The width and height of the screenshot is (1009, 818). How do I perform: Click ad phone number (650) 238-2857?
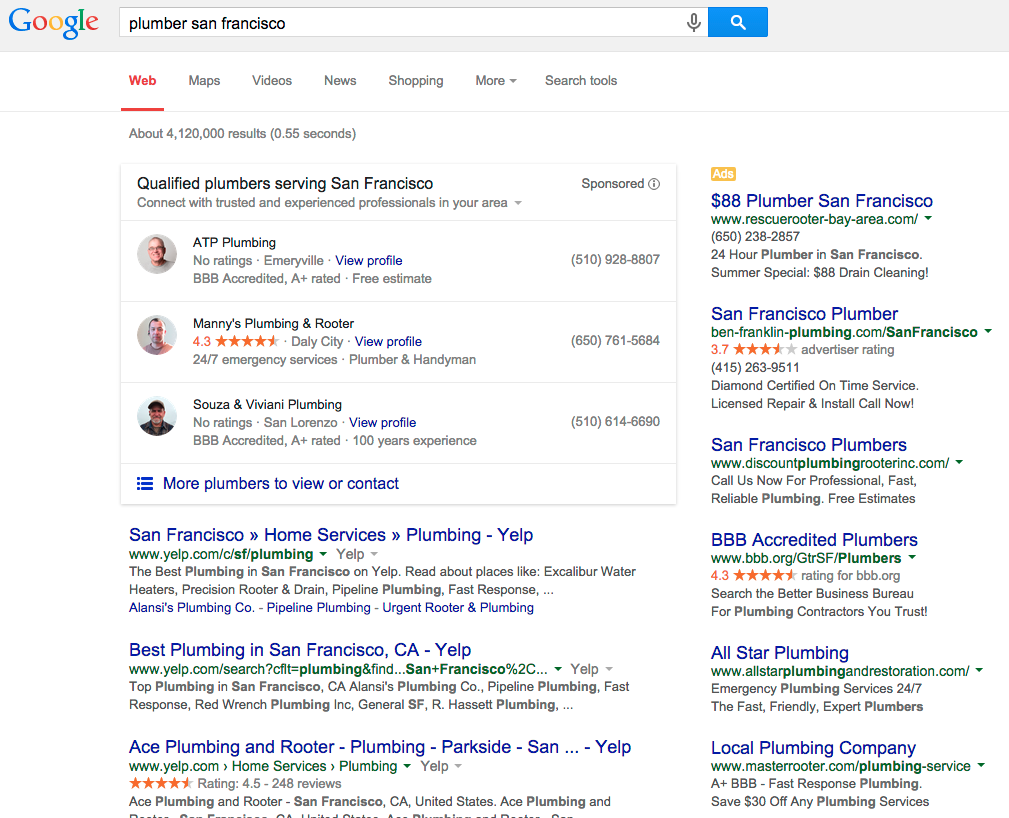coord(755,237)
